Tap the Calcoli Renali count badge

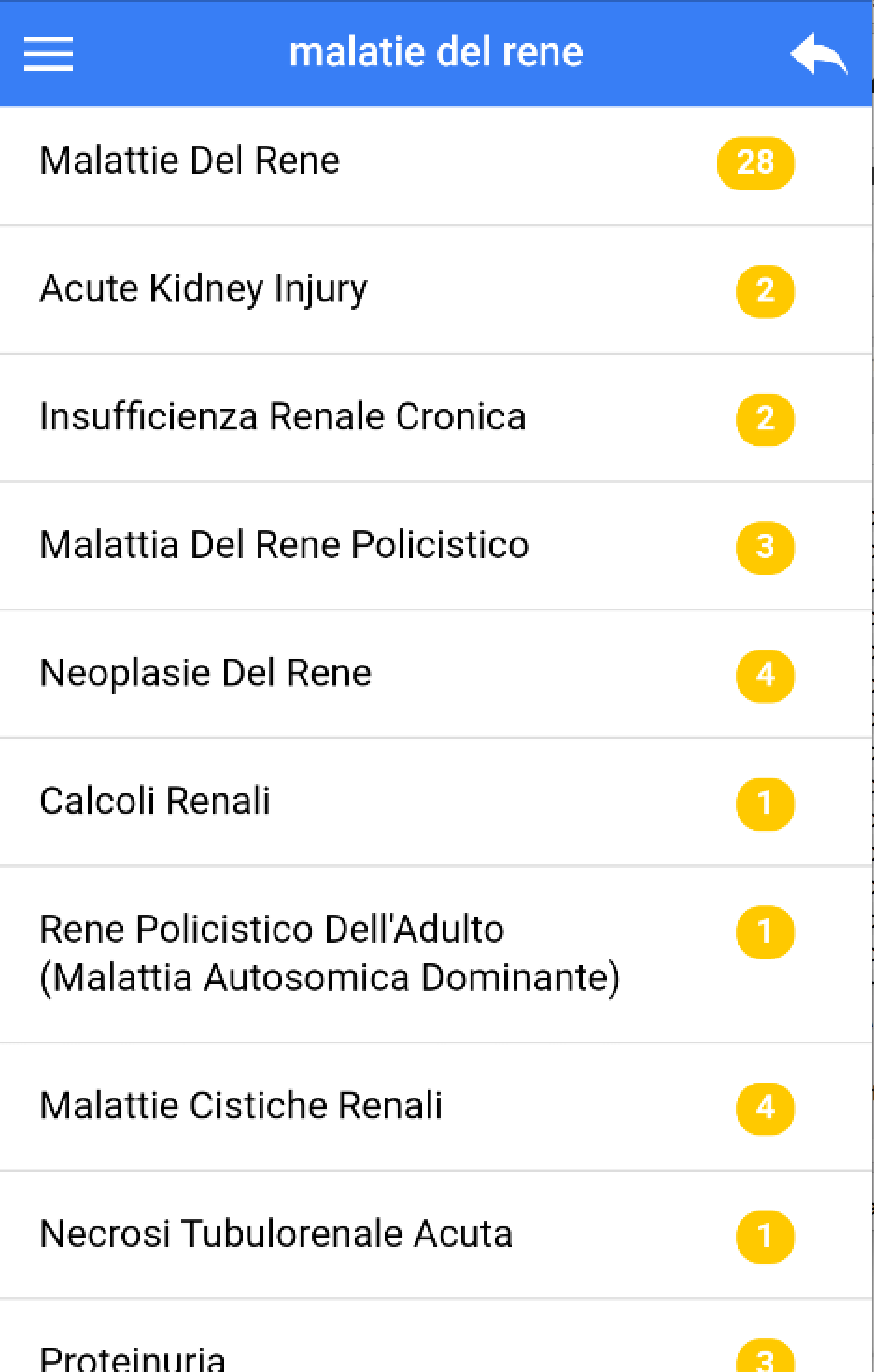765,804
